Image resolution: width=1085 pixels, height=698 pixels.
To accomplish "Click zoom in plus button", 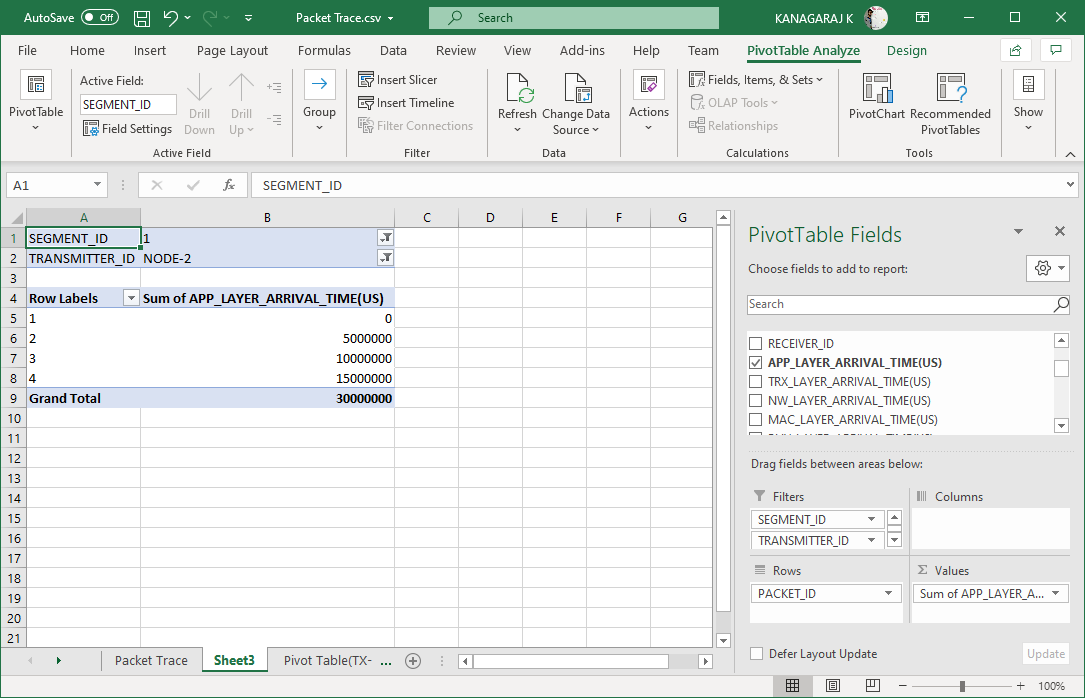I will [x=1021, y=686].
